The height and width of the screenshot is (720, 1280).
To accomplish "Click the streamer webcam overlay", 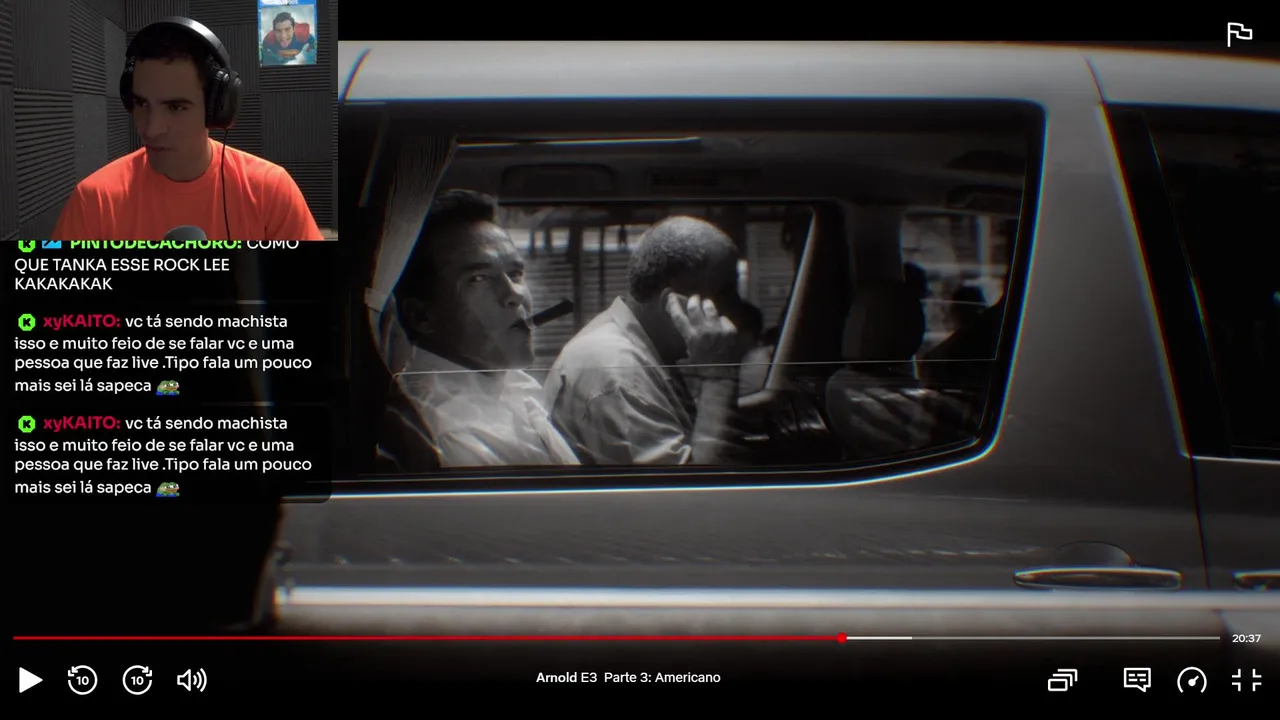I will pyautogui.click(x=169, y=120).
